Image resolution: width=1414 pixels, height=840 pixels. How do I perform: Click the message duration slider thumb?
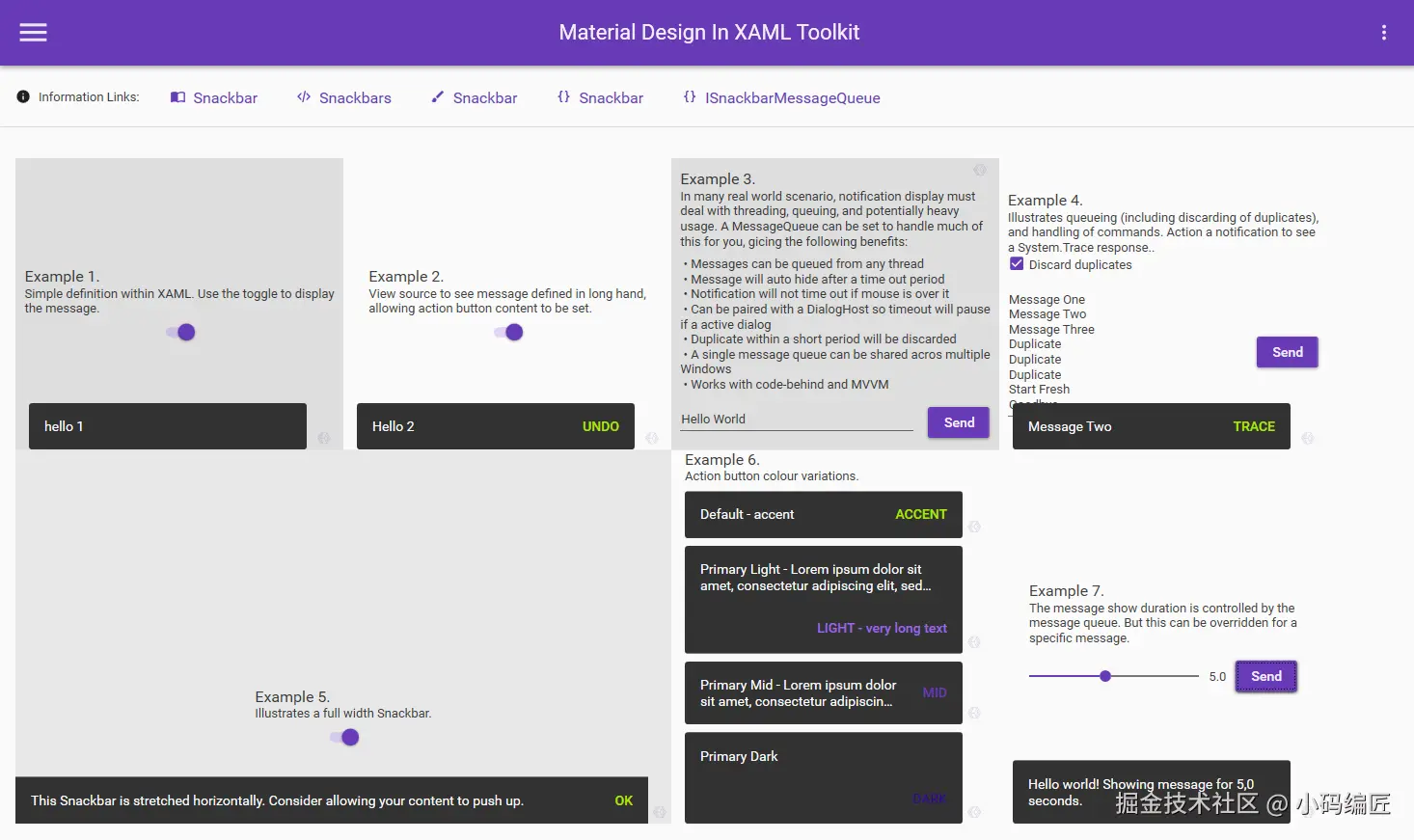1105,676
